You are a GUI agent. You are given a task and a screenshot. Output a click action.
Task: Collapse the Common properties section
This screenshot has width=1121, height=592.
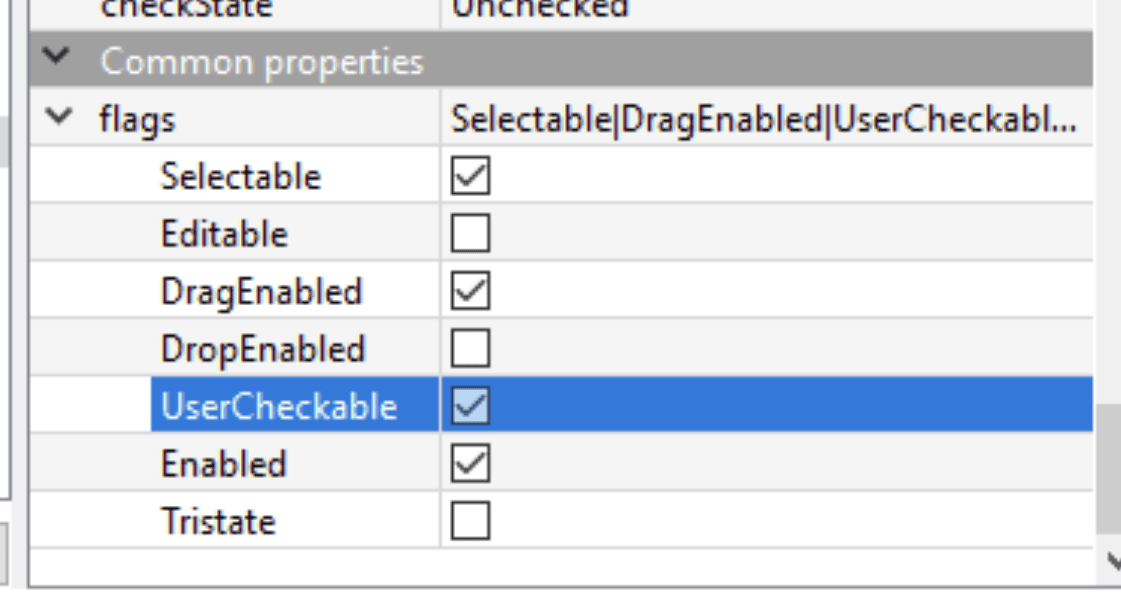60,61
